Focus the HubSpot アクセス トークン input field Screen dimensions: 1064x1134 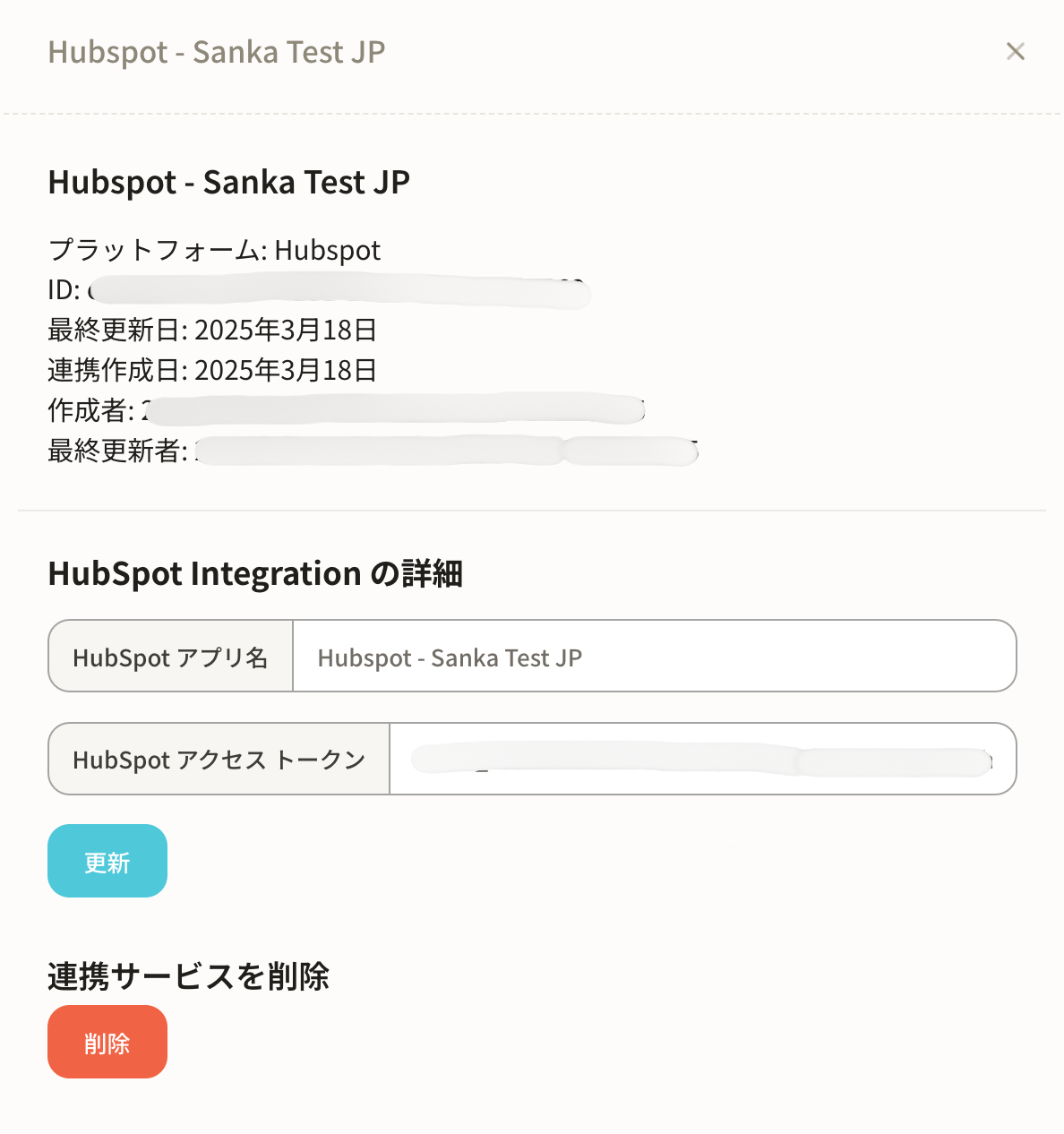(702, 760)
